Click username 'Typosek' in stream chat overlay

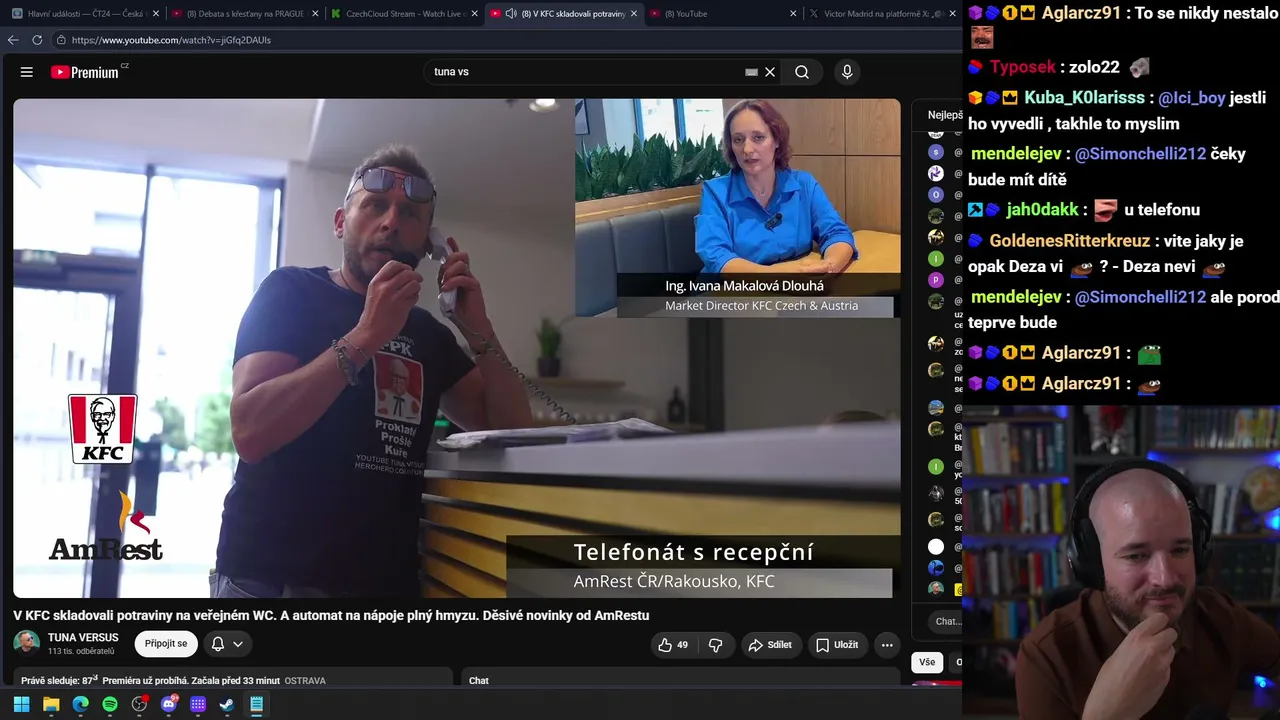pyautogui.click(x=1023, y=67)
